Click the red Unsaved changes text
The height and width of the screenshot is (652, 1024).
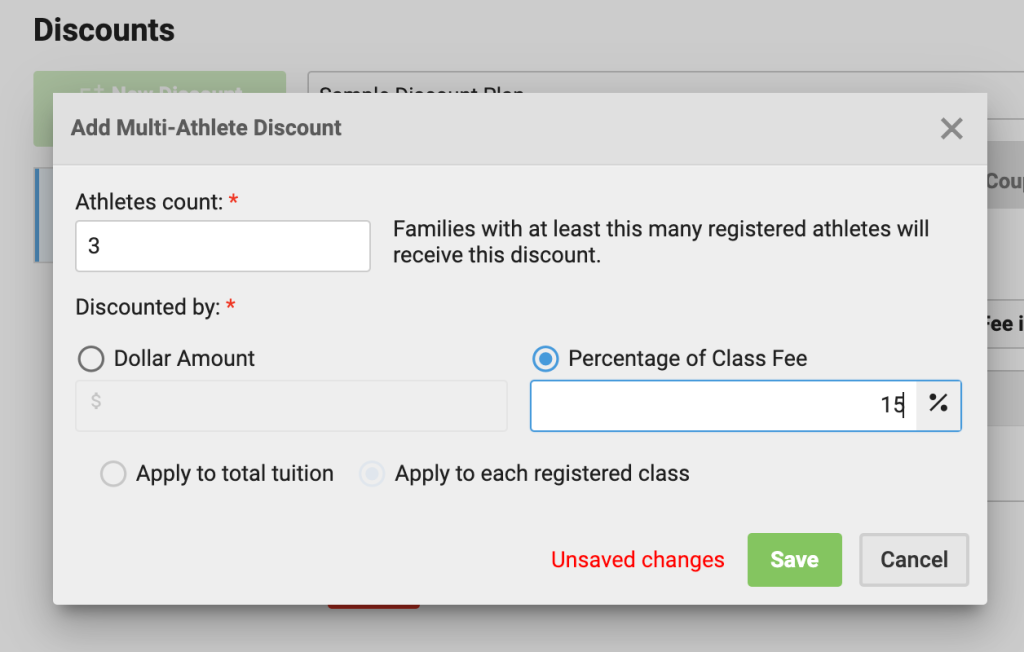638,560
